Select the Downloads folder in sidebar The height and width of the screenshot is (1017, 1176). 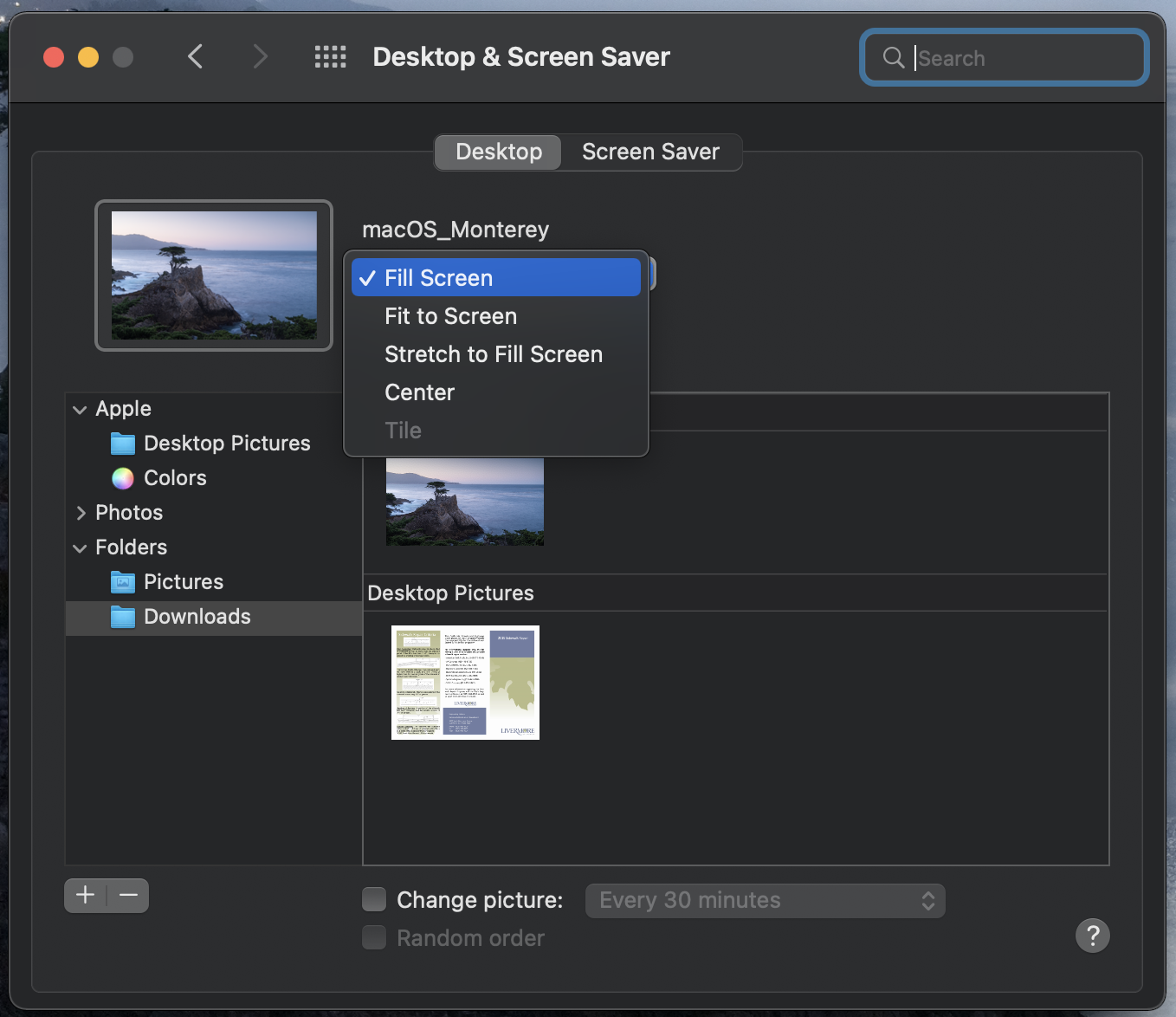[x=197, y=617]
